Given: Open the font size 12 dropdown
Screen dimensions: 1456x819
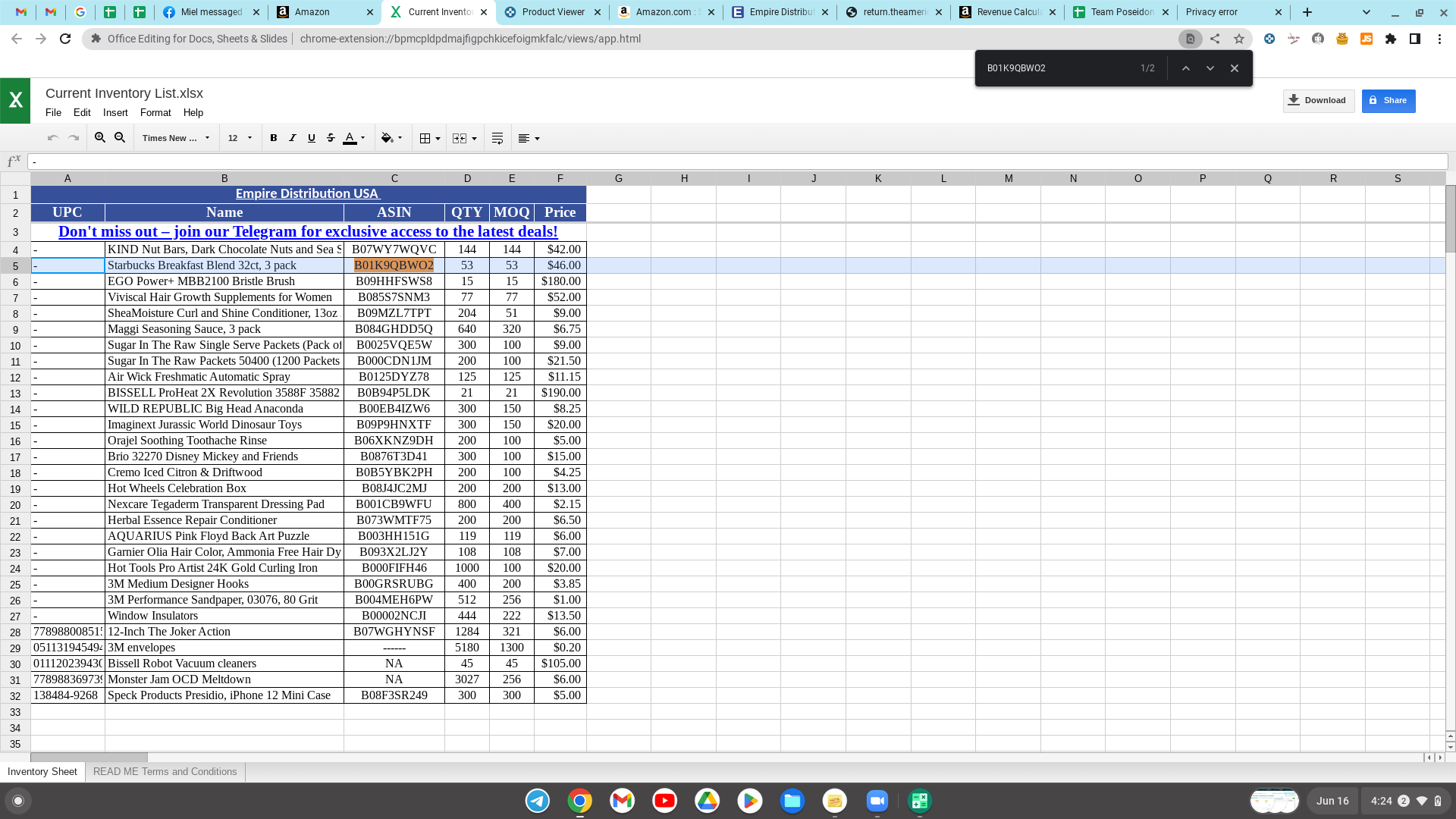Looking at the screenshot, I should [240, 138].
